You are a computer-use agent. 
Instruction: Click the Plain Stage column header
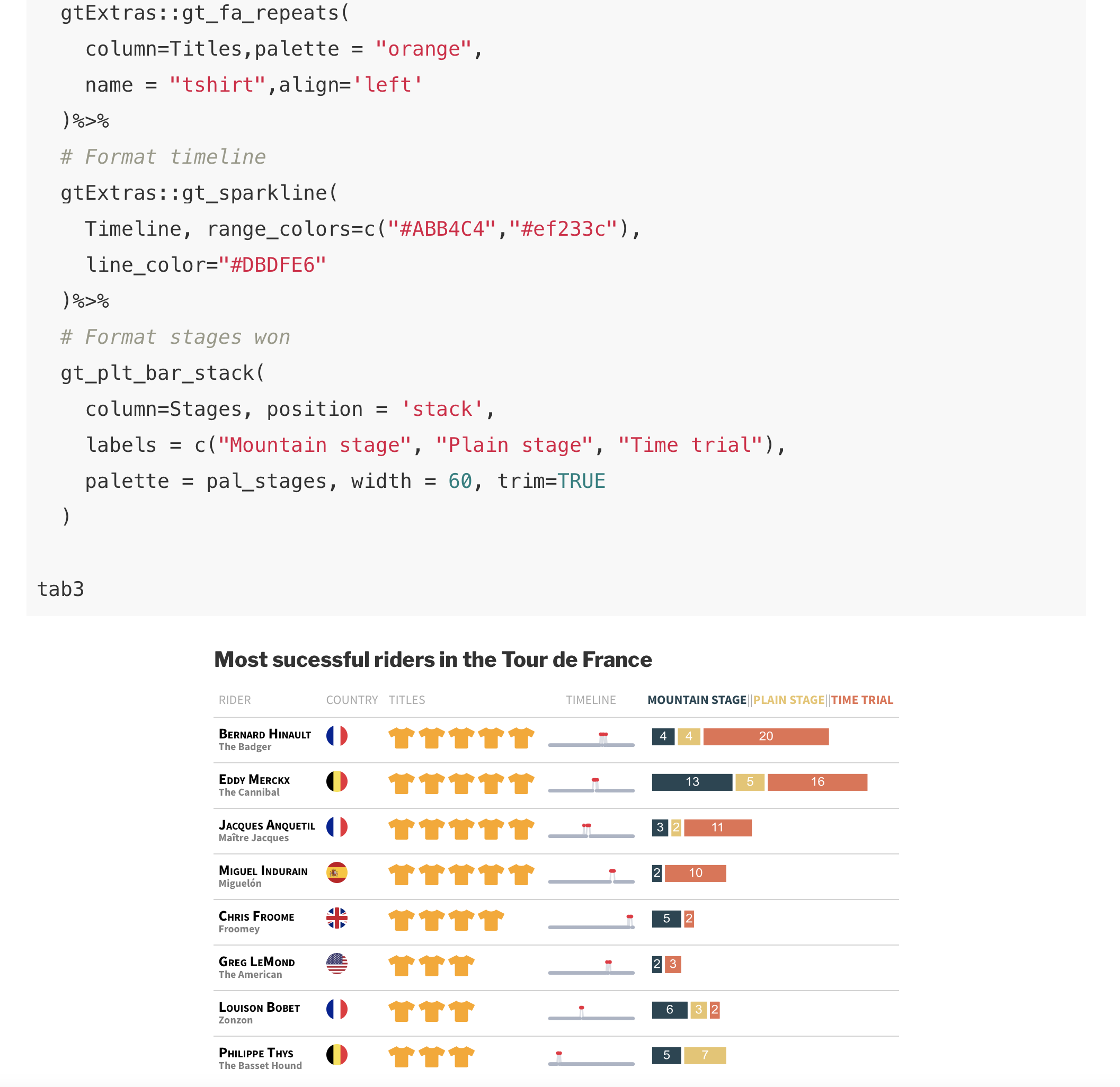click(788, 700)
